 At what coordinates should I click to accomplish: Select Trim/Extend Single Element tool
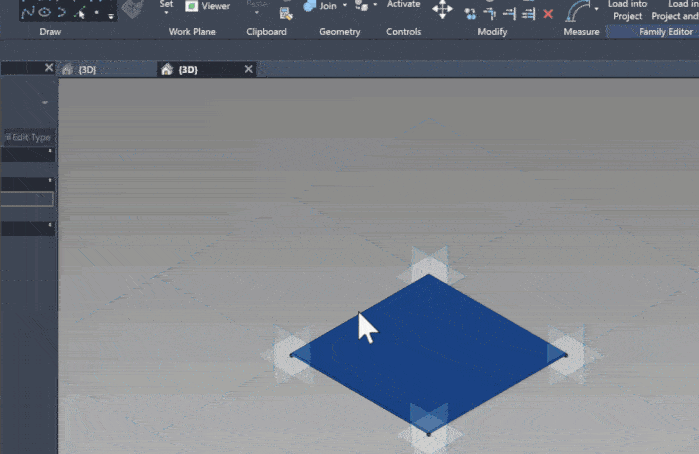[509, 14]
